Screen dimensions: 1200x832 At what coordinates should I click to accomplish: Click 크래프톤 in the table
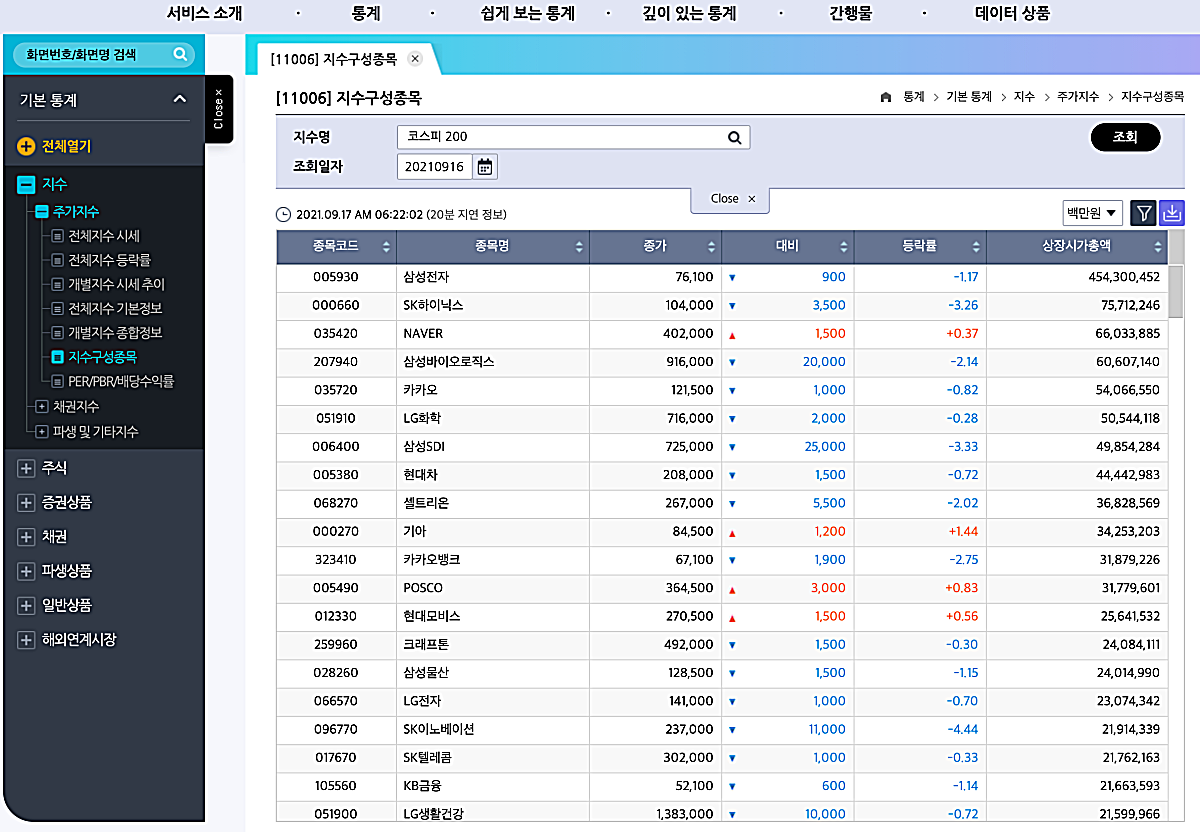[x=427, y=645]
